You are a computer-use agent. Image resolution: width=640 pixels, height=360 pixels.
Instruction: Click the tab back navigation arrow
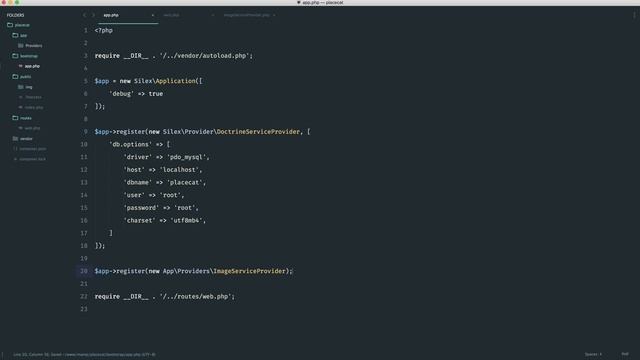point(84,15)
